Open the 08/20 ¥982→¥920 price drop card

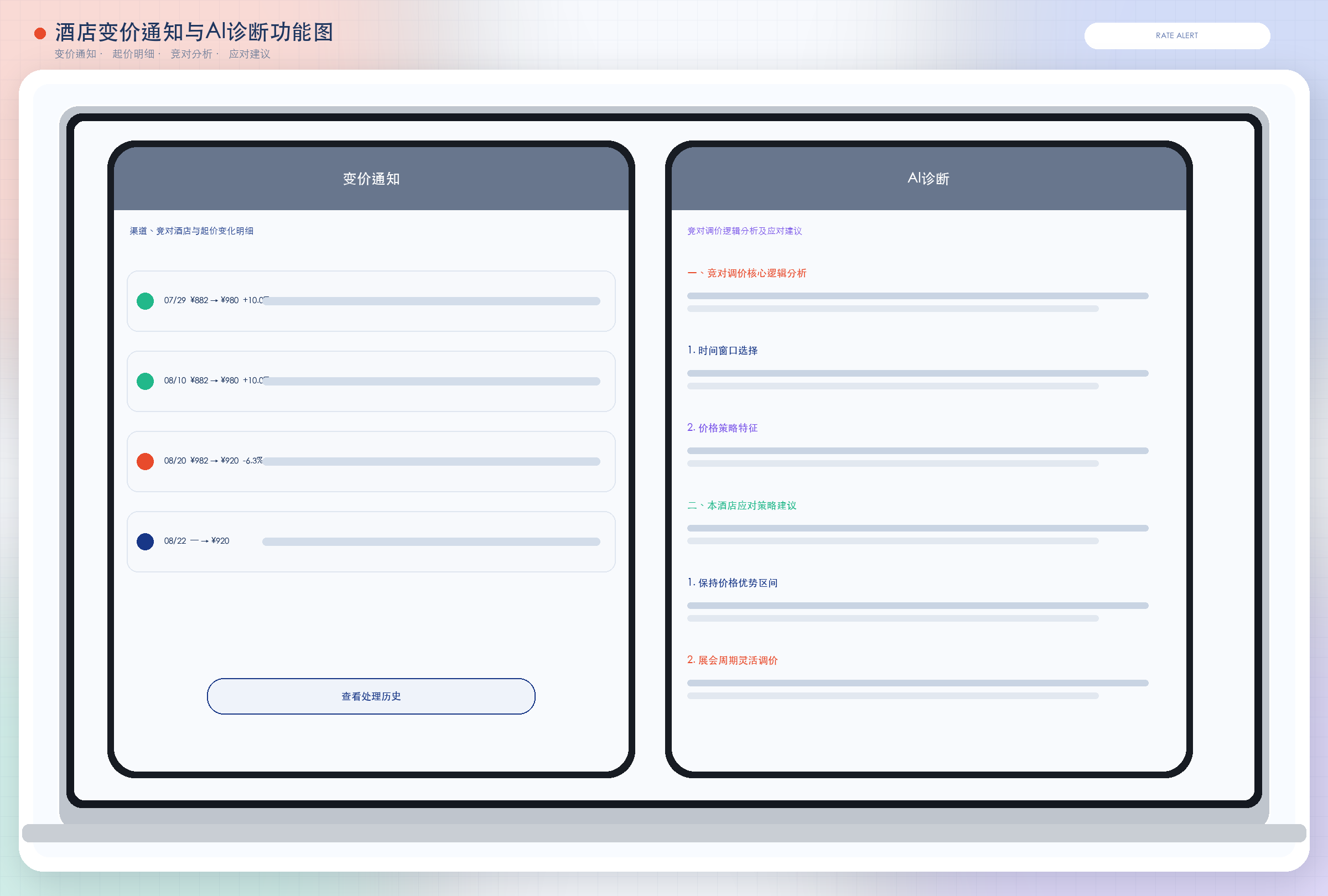point(371,461)
